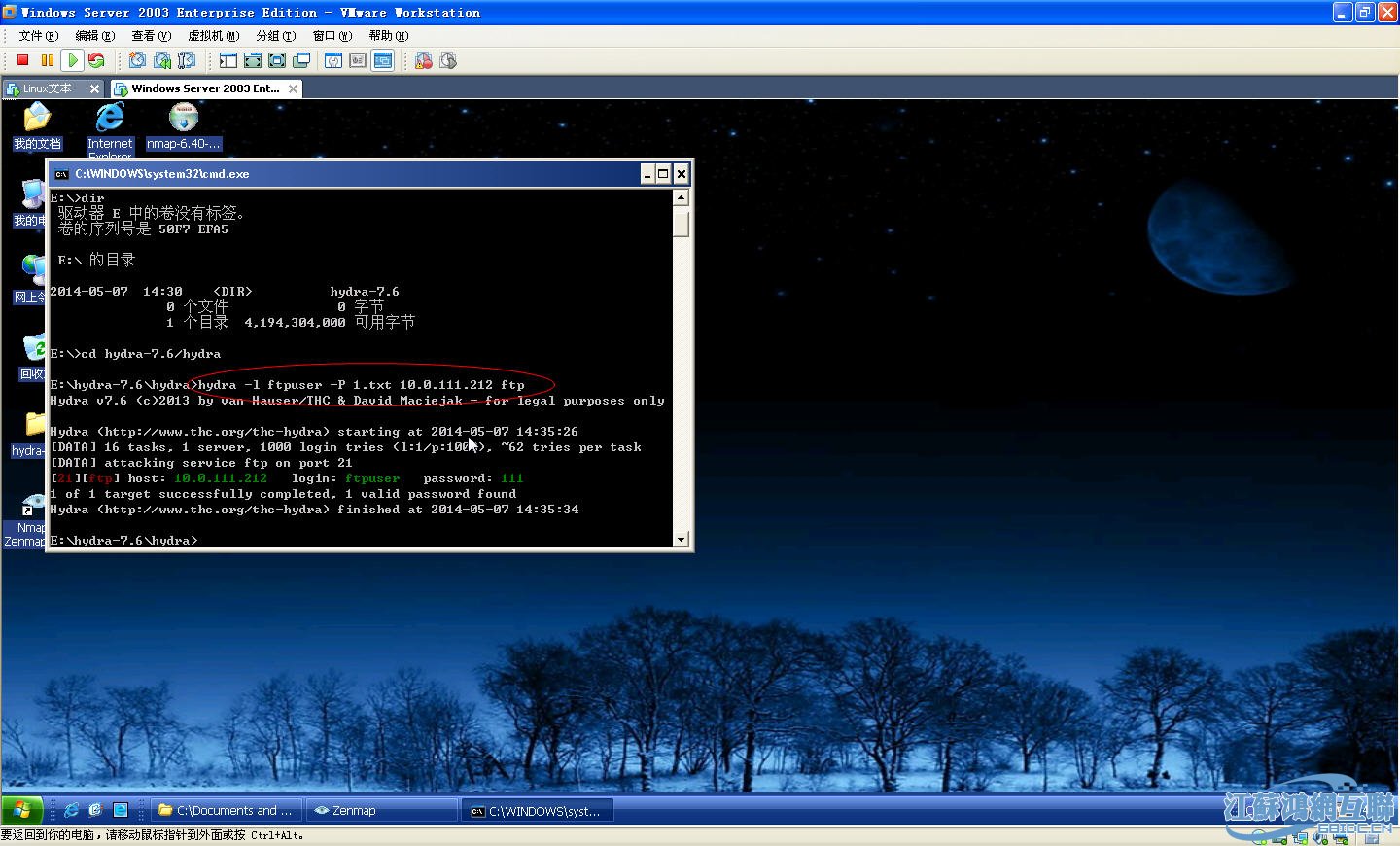Click 'password: 111' result in cmd output
The width and height of the screenshot is (1400, 846).
(473, 478)
